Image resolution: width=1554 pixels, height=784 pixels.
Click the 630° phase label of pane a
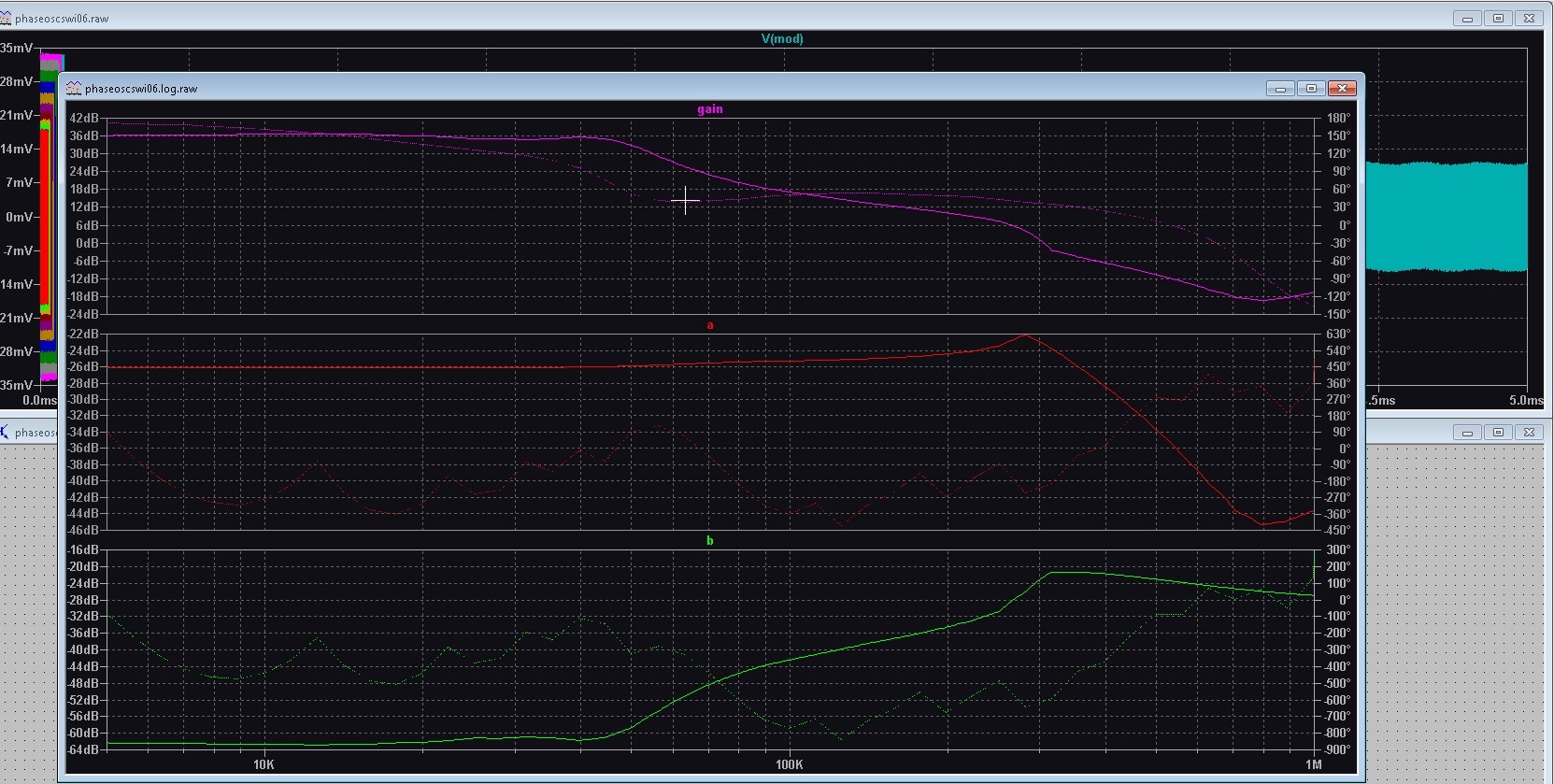[1338, 334]
